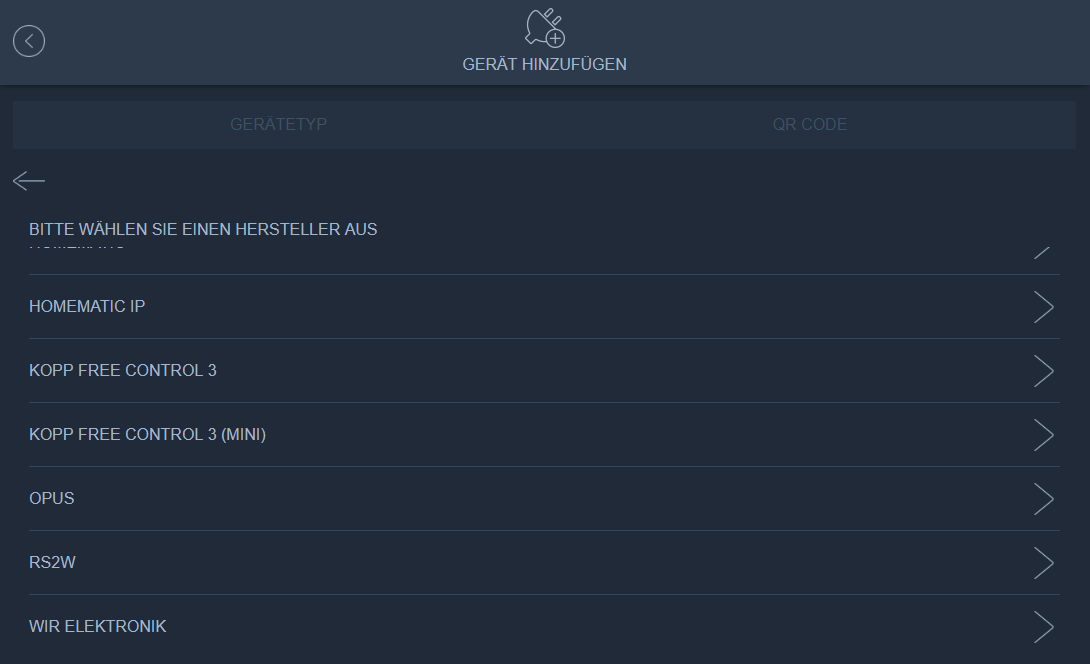Screen dimensions: 1090x664
Task: Switch to the QR Code tab
Action: 809,125
